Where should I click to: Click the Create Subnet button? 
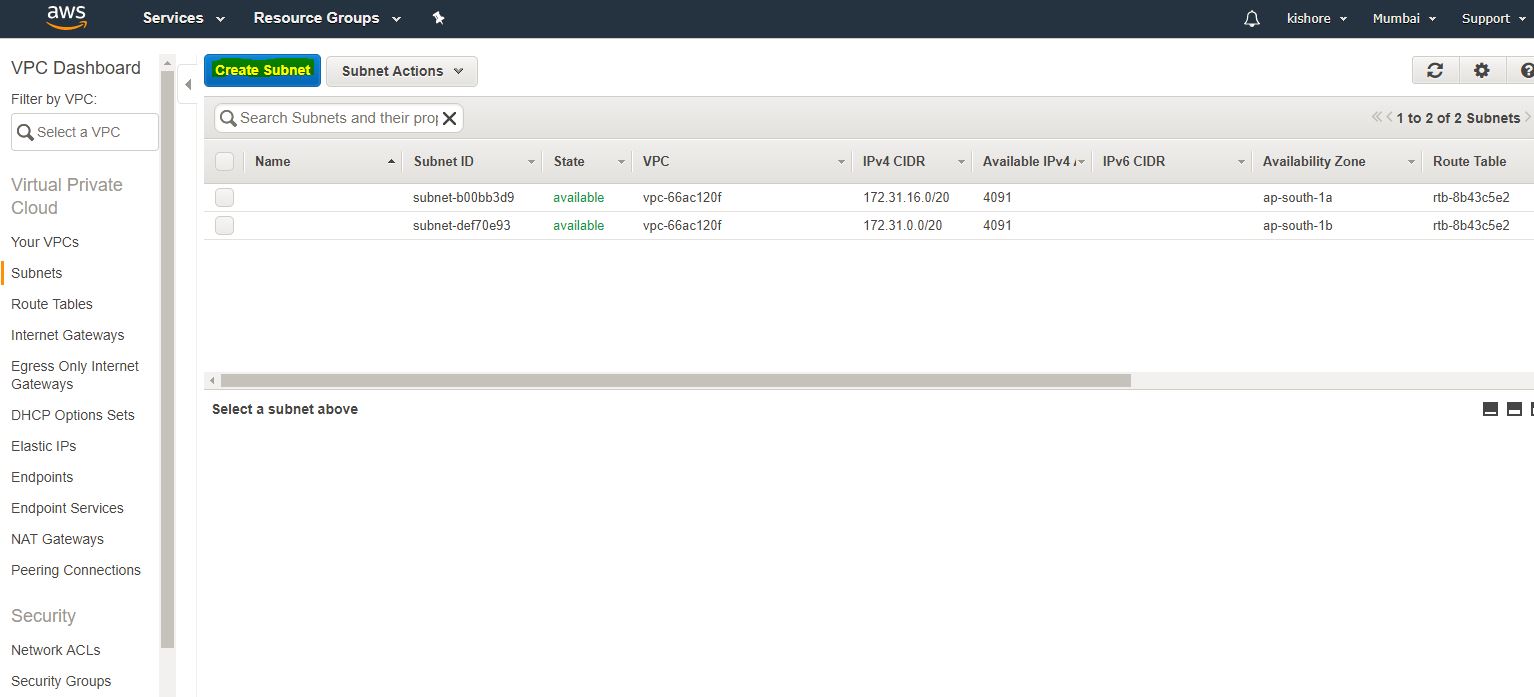tap(262, 71)
